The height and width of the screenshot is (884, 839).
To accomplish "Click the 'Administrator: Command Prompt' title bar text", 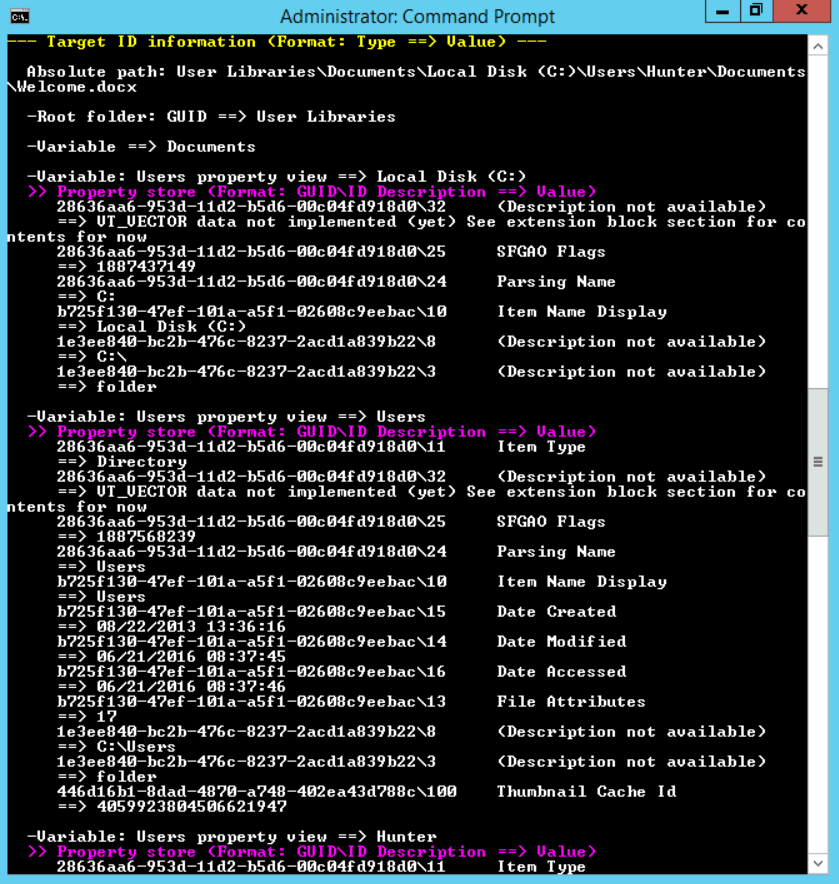I will pyautogui.click(x=417, y=17).
